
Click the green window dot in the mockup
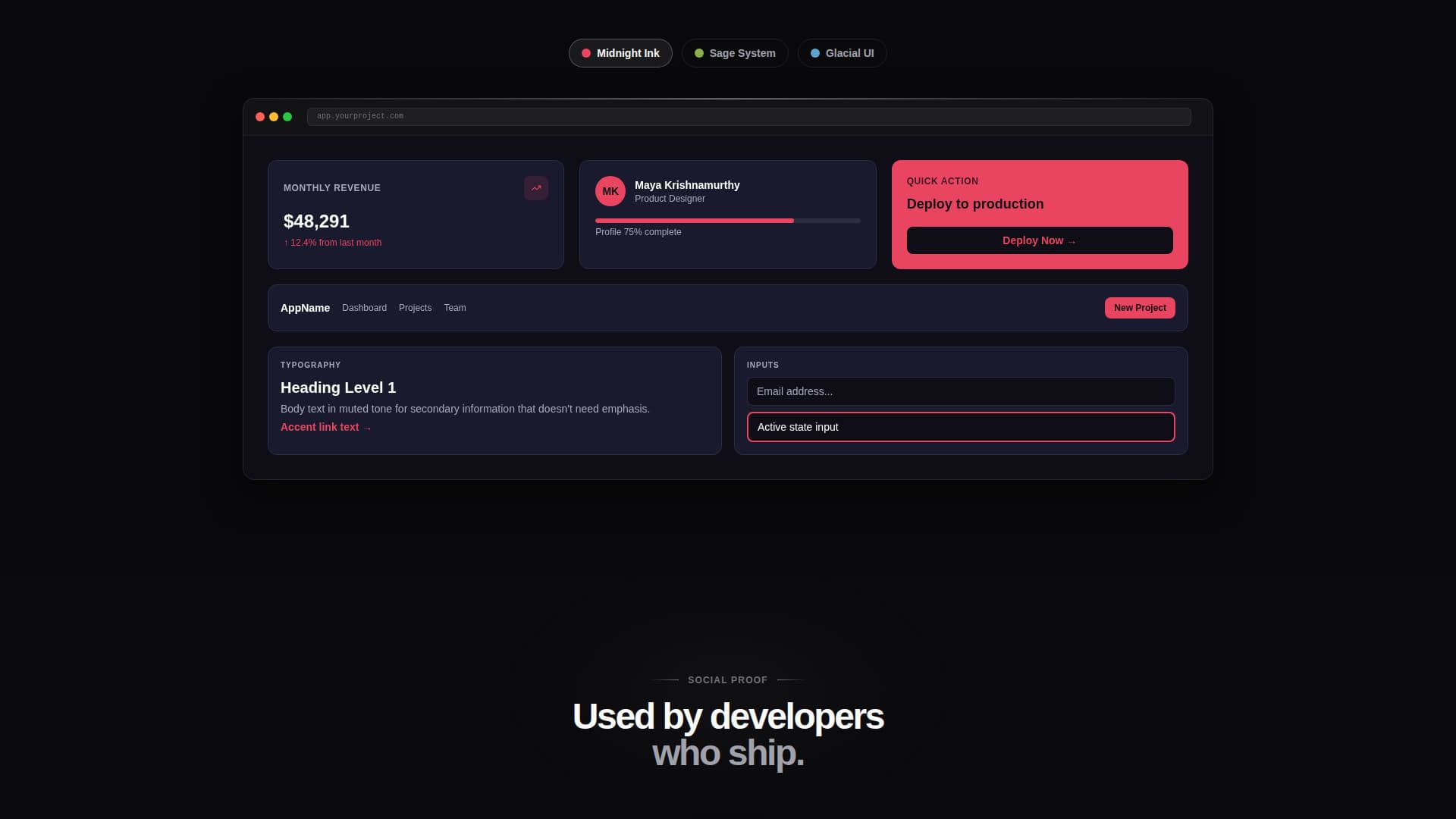tap(287, 117)
